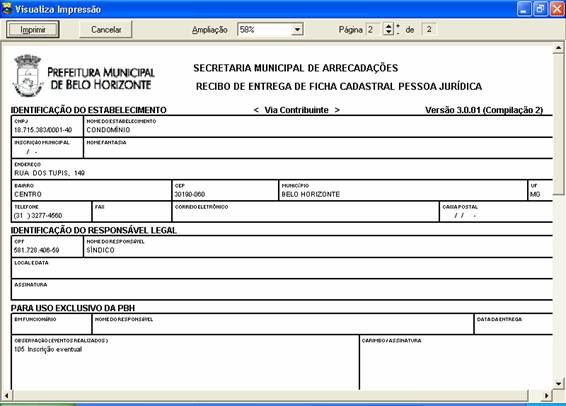Image resolution: width=566 pixels, height=406 pixels.
Task: Click the application icon in title bar
Action: [7, 9]
